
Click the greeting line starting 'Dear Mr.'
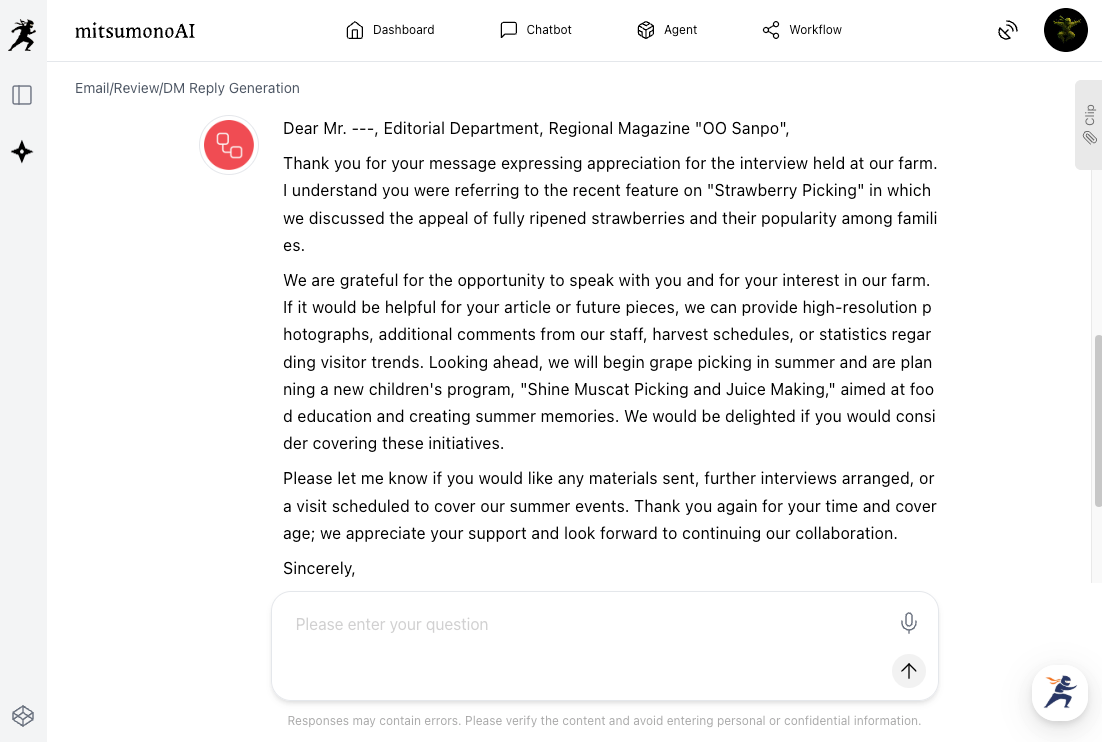tap(536, 128)
